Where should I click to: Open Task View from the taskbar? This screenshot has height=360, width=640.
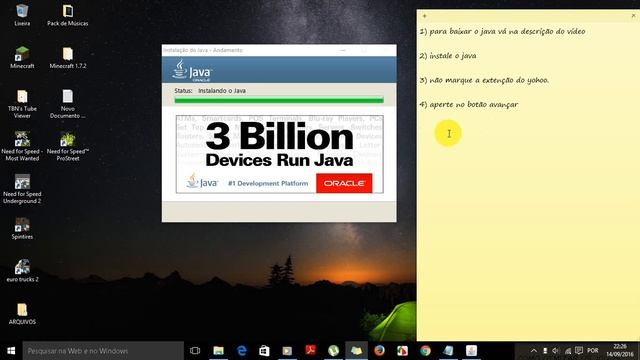(195, 351)
